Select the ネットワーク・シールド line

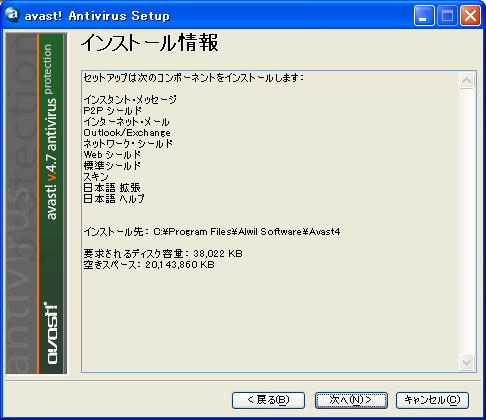tap(128, 143)
